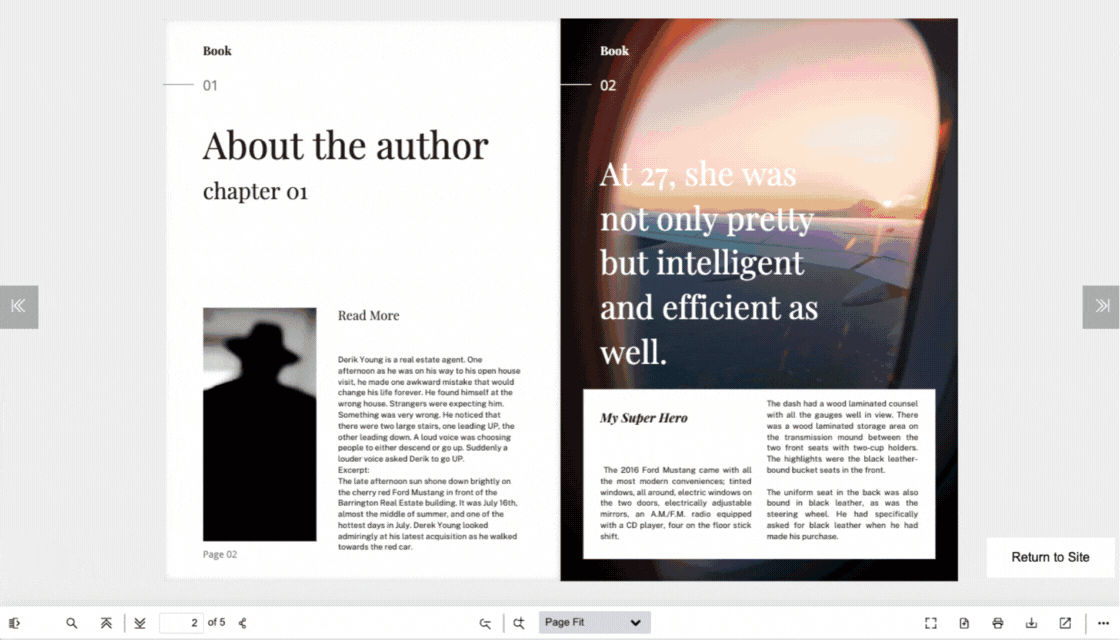Print the book document

tap(998, 622)
